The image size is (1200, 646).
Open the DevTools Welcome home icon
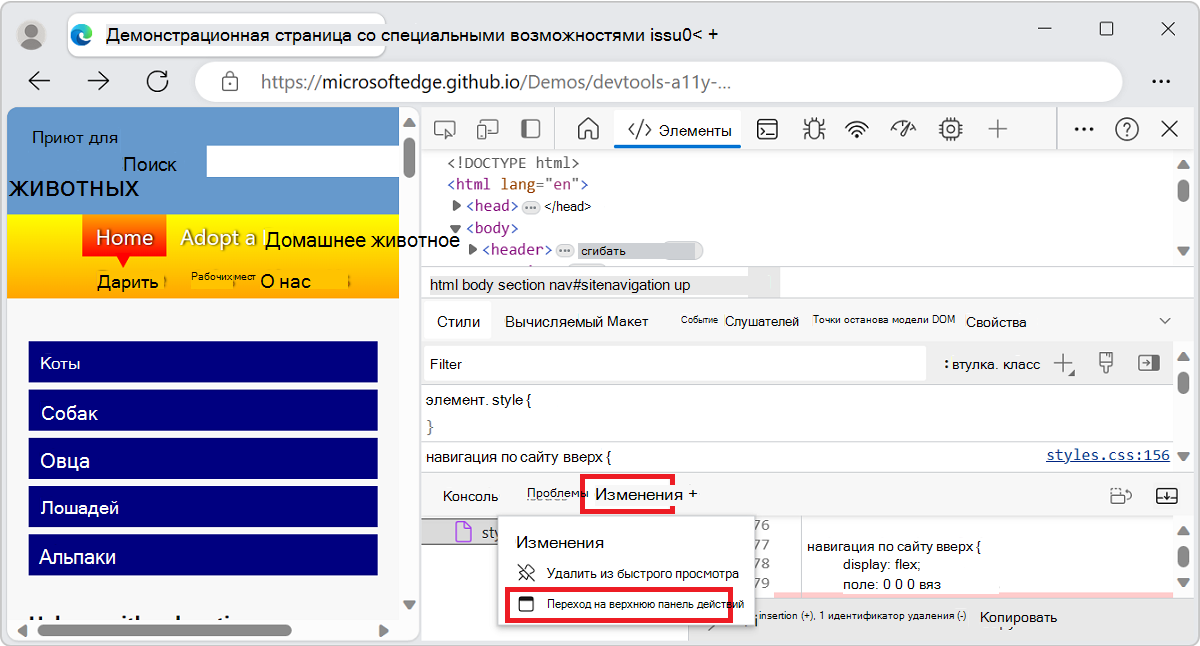coord(587,128)
